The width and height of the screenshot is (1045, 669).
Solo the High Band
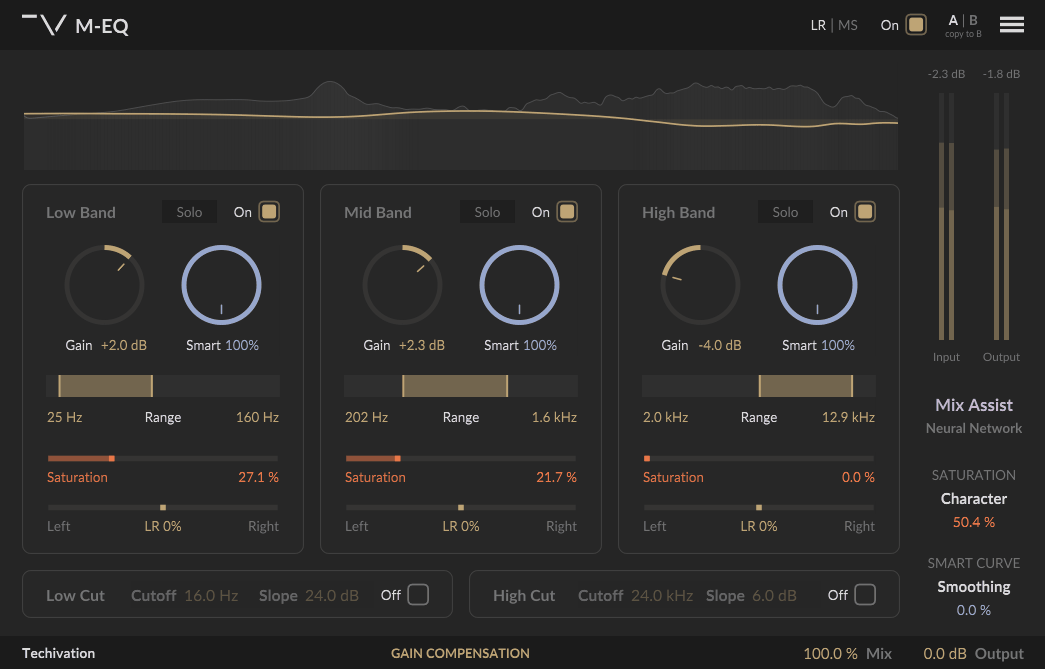[x=785, y=212]
